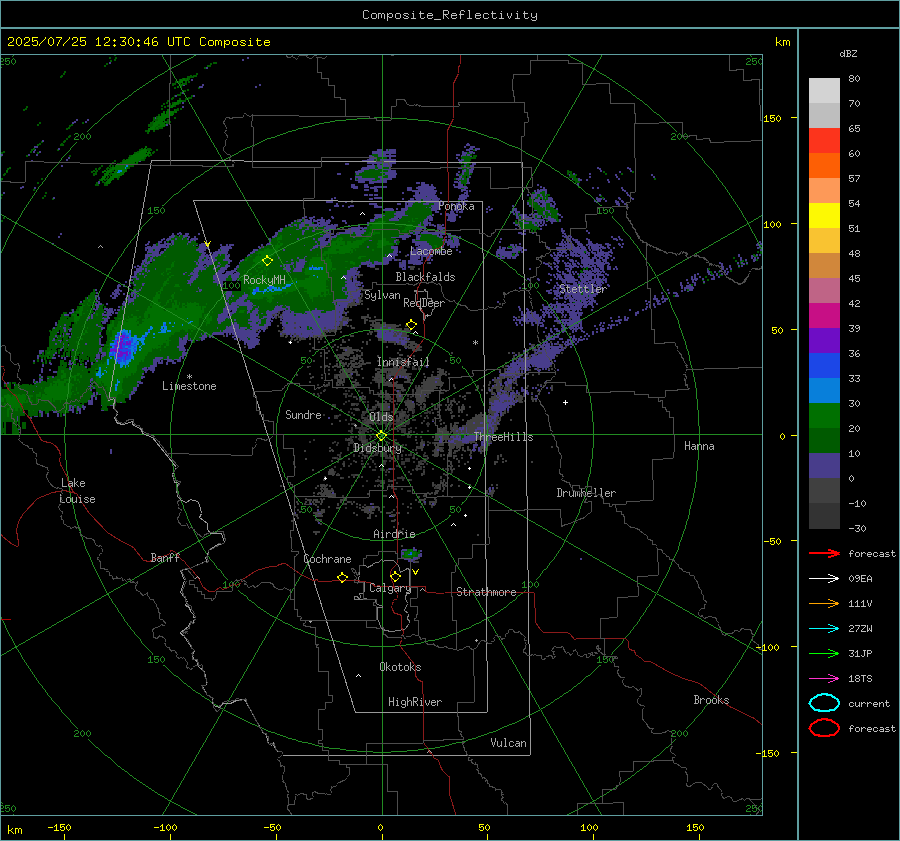The width and height of the screenshot is (900, 841).
Task: Click the green 31JP arrow icon
Action: (x=824, y=653)
